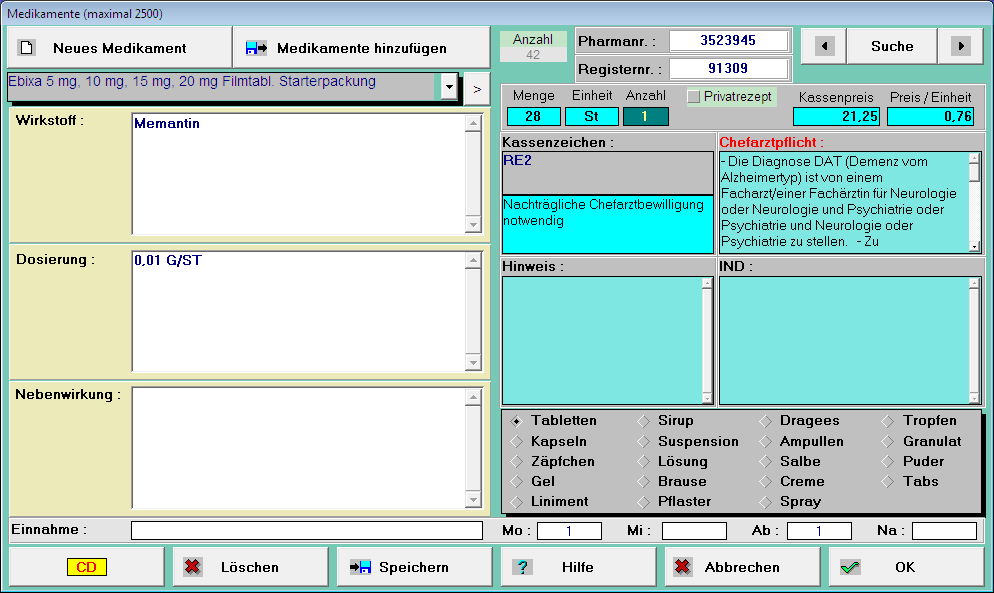
Task: Select the Pharmanr. number field
Action: tap(727, 41)
